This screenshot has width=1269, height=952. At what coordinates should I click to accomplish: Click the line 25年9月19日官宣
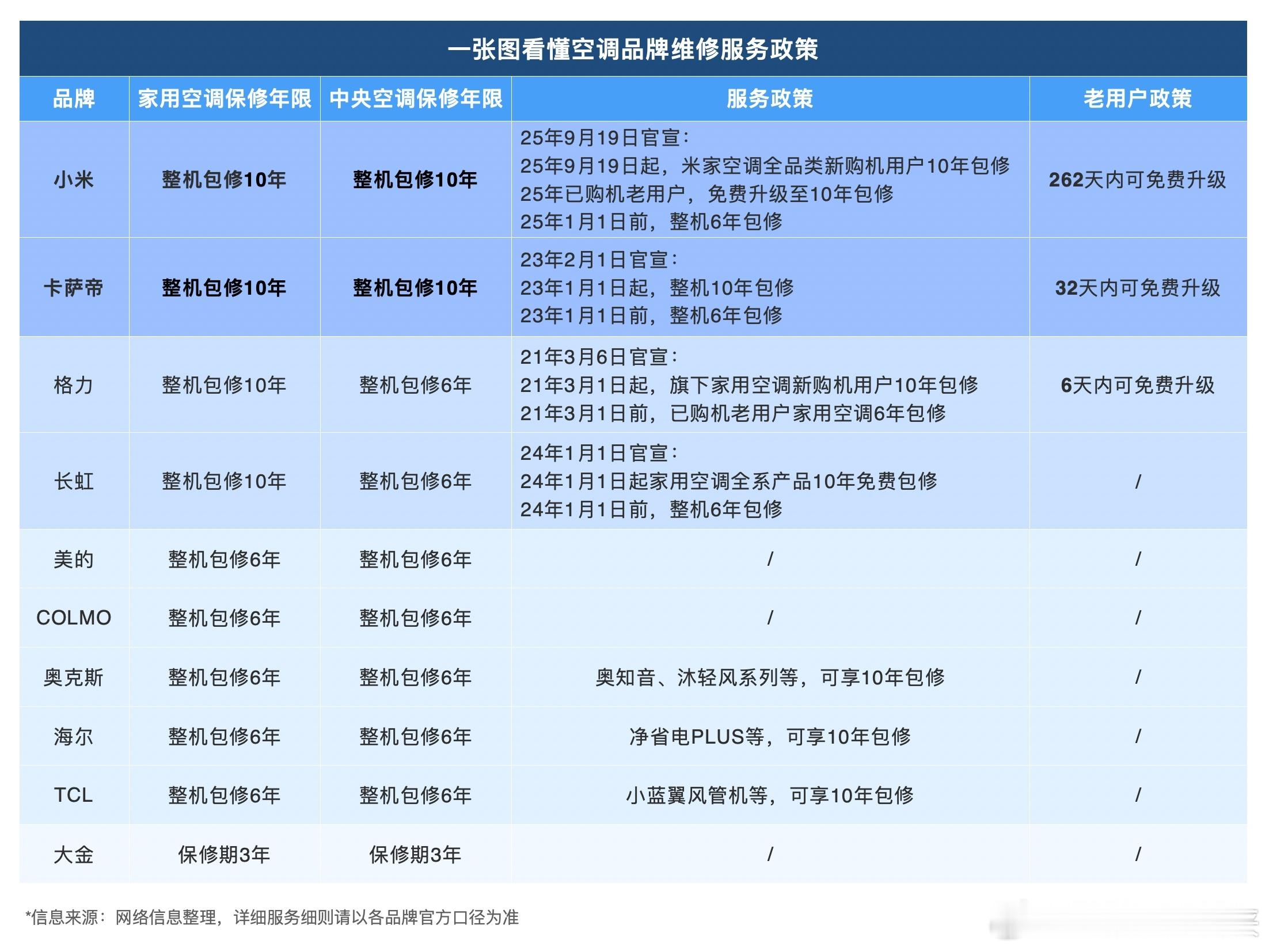tap(605, 138)
